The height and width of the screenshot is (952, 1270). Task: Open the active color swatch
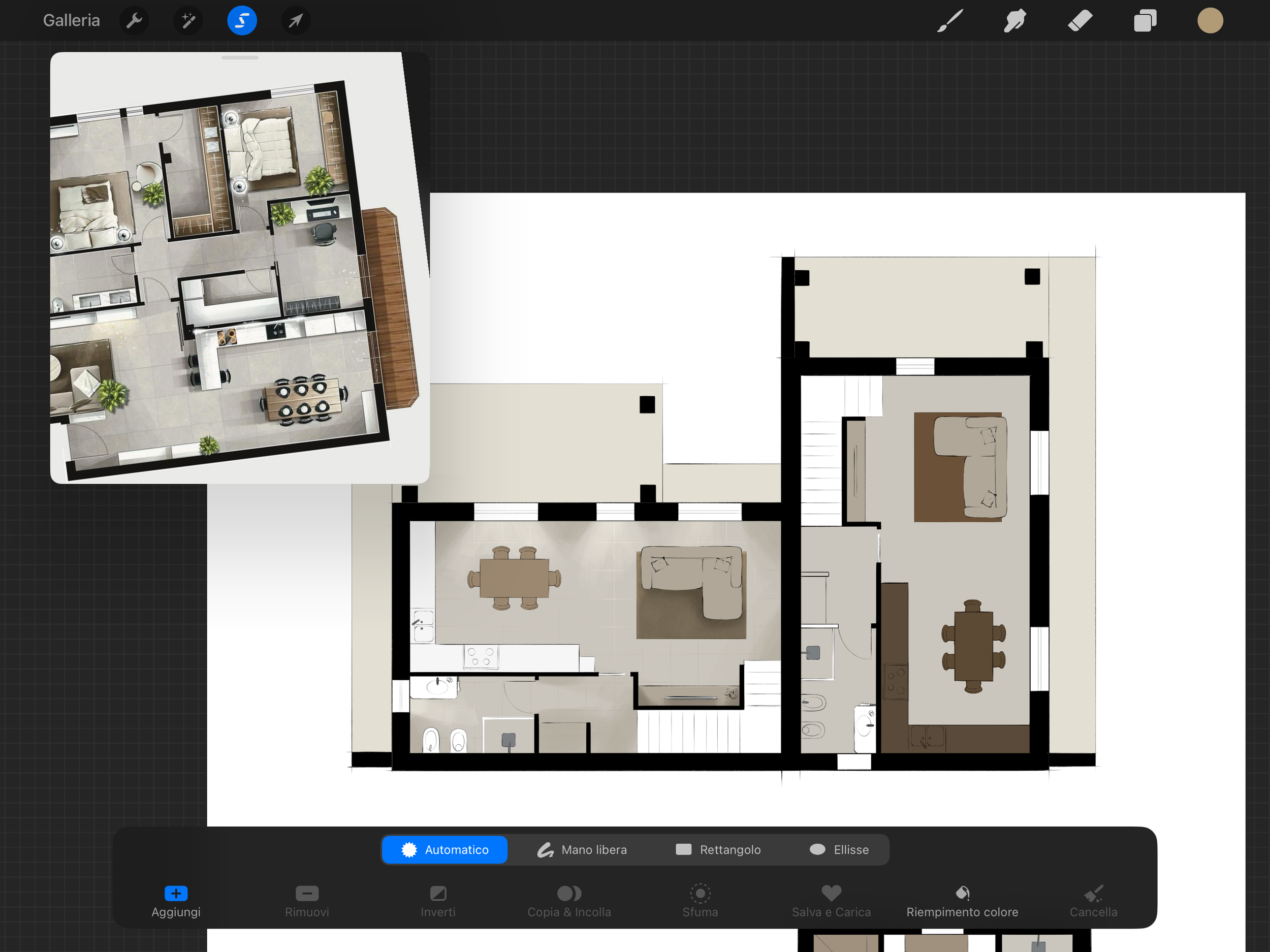(1210, 21)
